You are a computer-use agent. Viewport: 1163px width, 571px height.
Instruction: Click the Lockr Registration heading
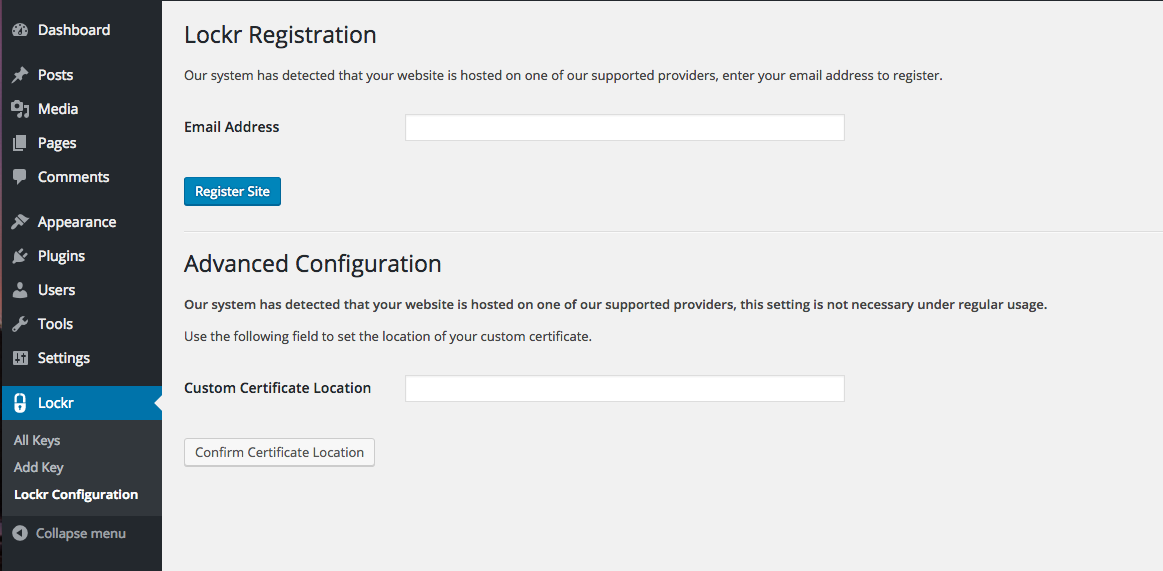(x=280, y=35)
